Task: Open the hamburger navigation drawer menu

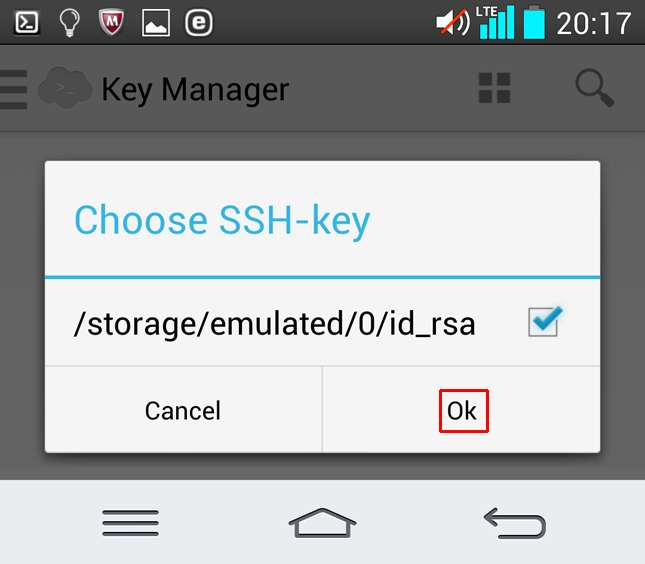Action: (13, 89)
